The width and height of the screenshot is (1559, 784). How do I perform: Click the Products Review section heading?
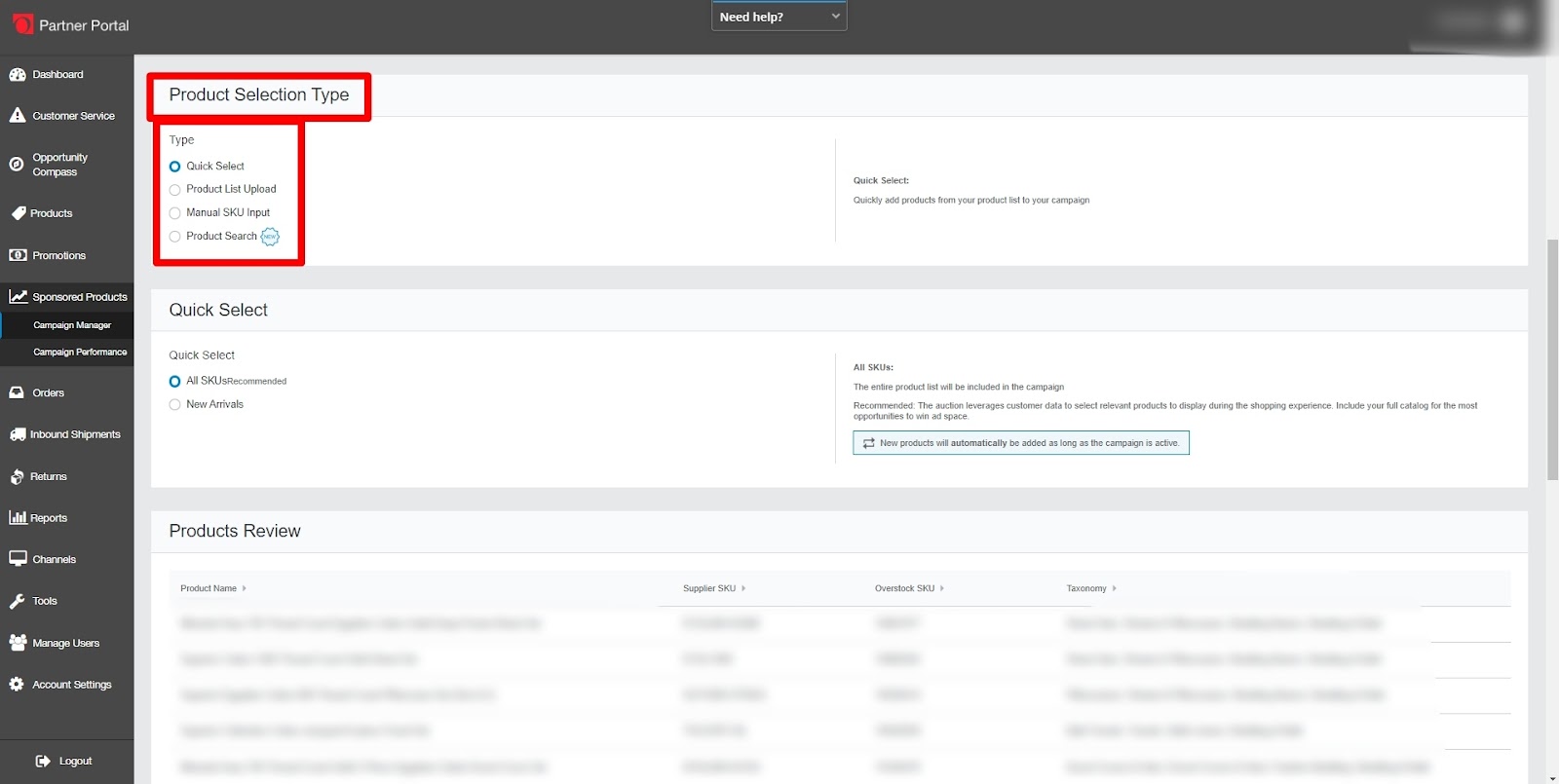click(x=235, y=531)
